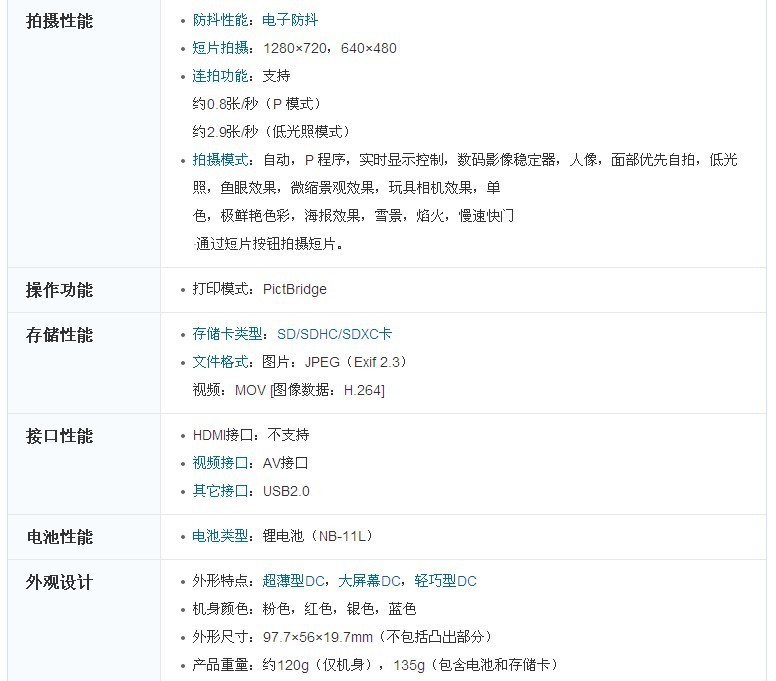This screenshot has height=681, width=776.
Task: Click the USB2.0 value text
Action: coord(286,491)
